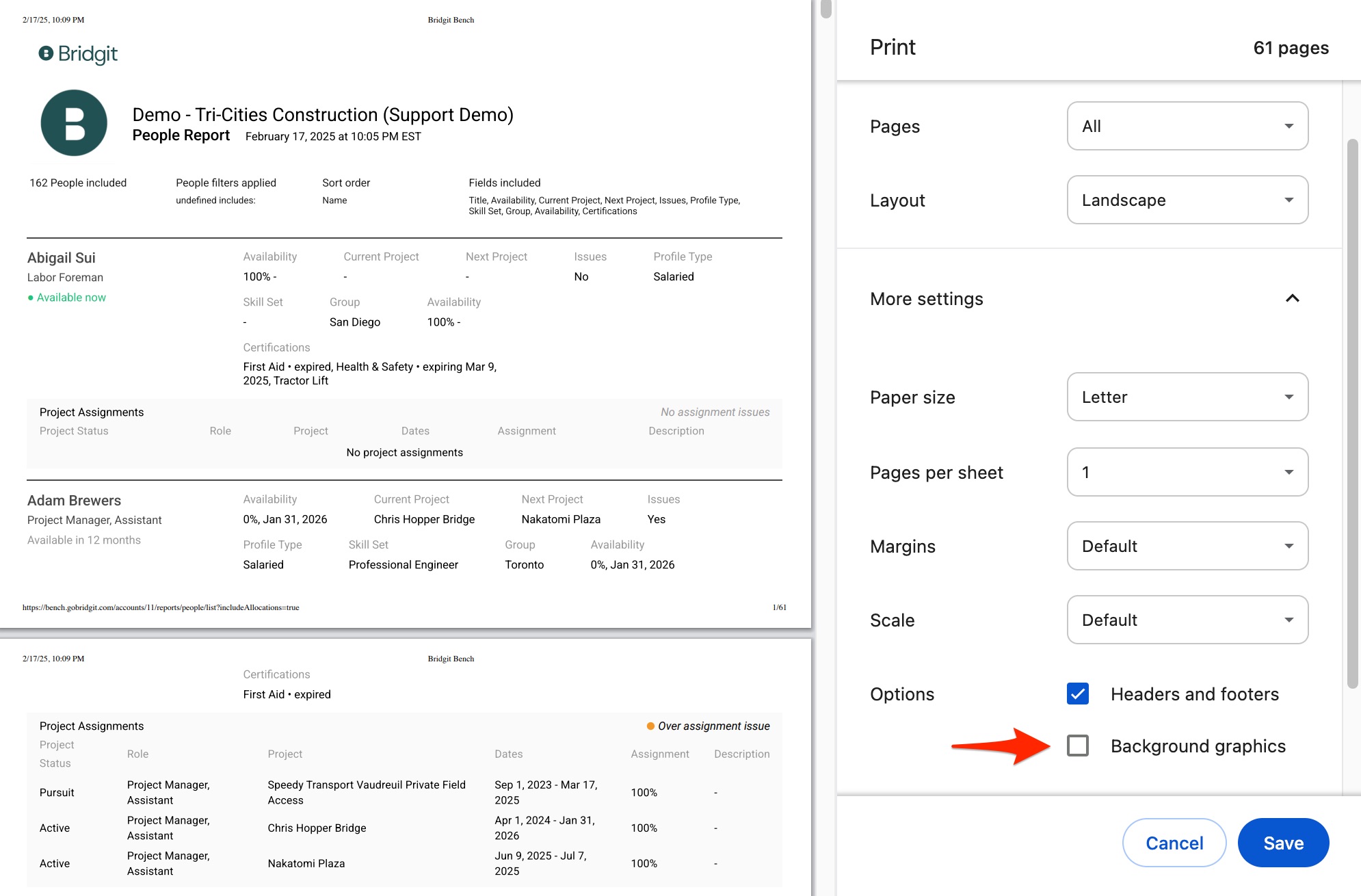The height and width of the screenshot is (896, 1361).
Task: Open the Margins dropdown set to Default
Action: 1187,546
